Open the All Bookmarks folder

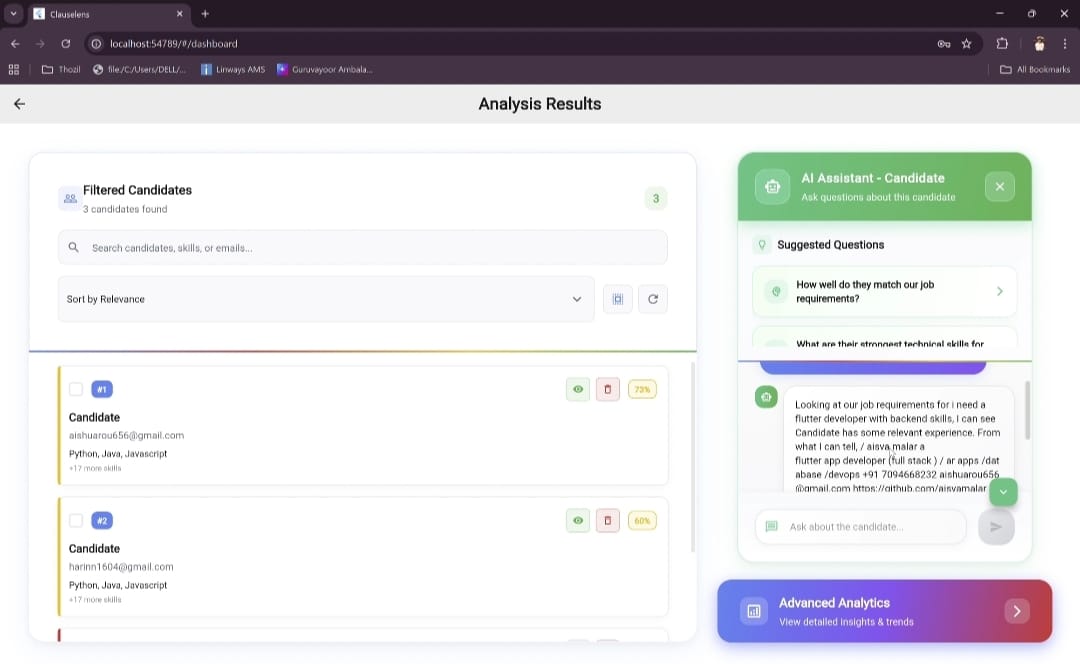1035,70
